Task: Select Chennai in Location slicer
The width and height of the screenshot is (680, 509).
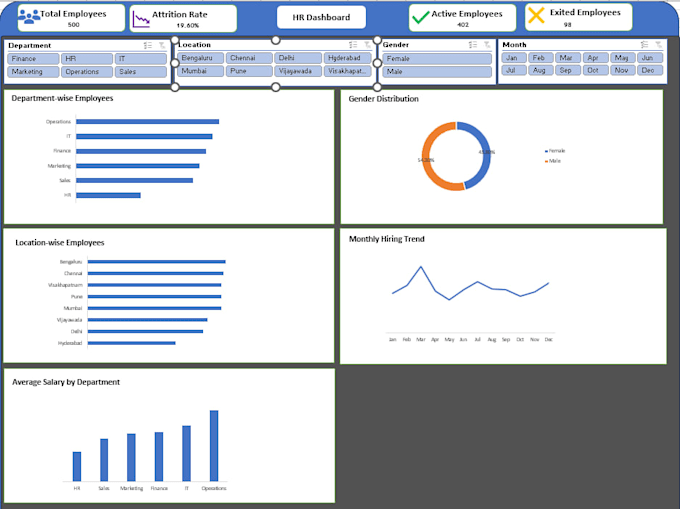Action: pos(249,58)
